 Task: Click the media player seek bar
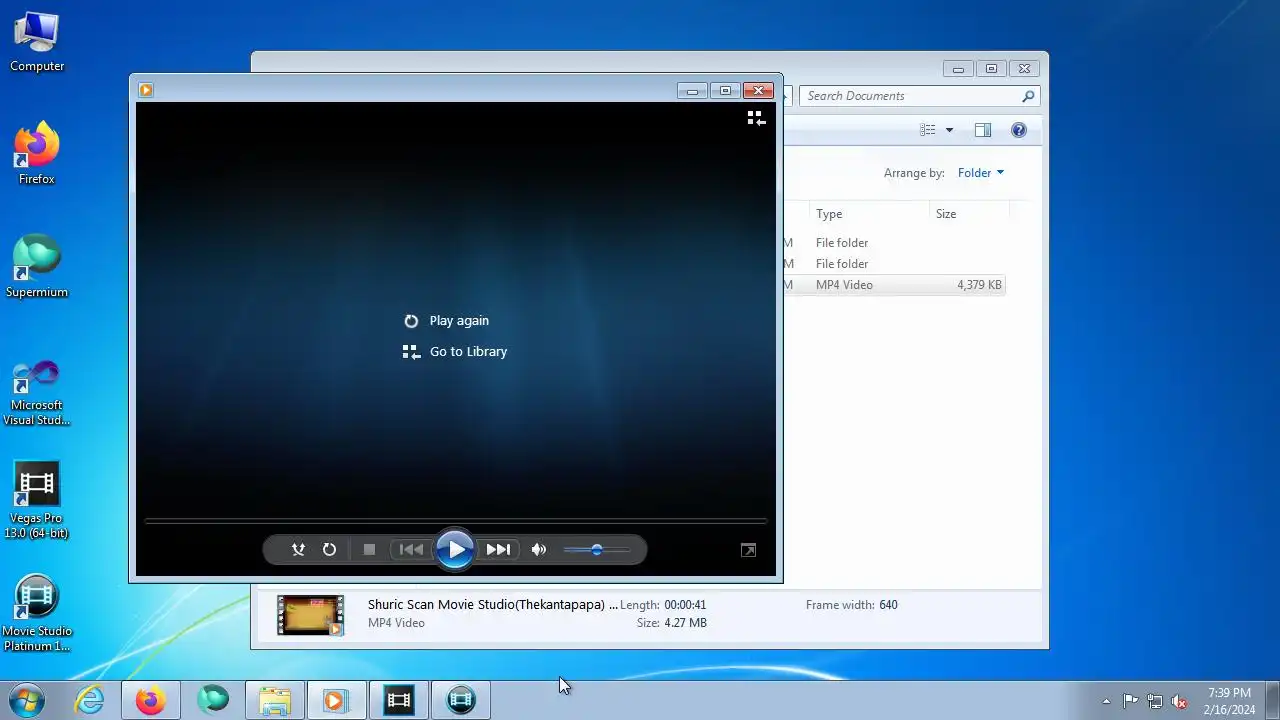click(455, 521)
